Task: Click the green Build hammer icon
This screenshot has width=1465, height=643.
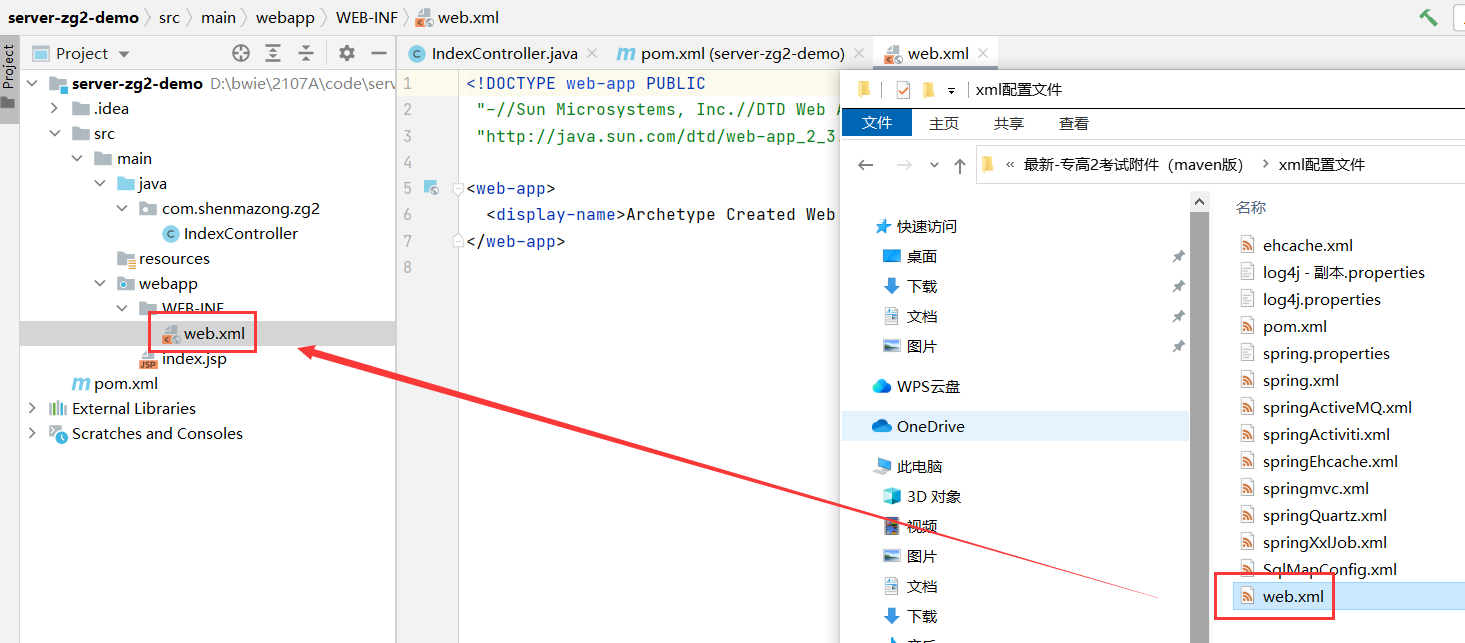Action: [1428, 17]
